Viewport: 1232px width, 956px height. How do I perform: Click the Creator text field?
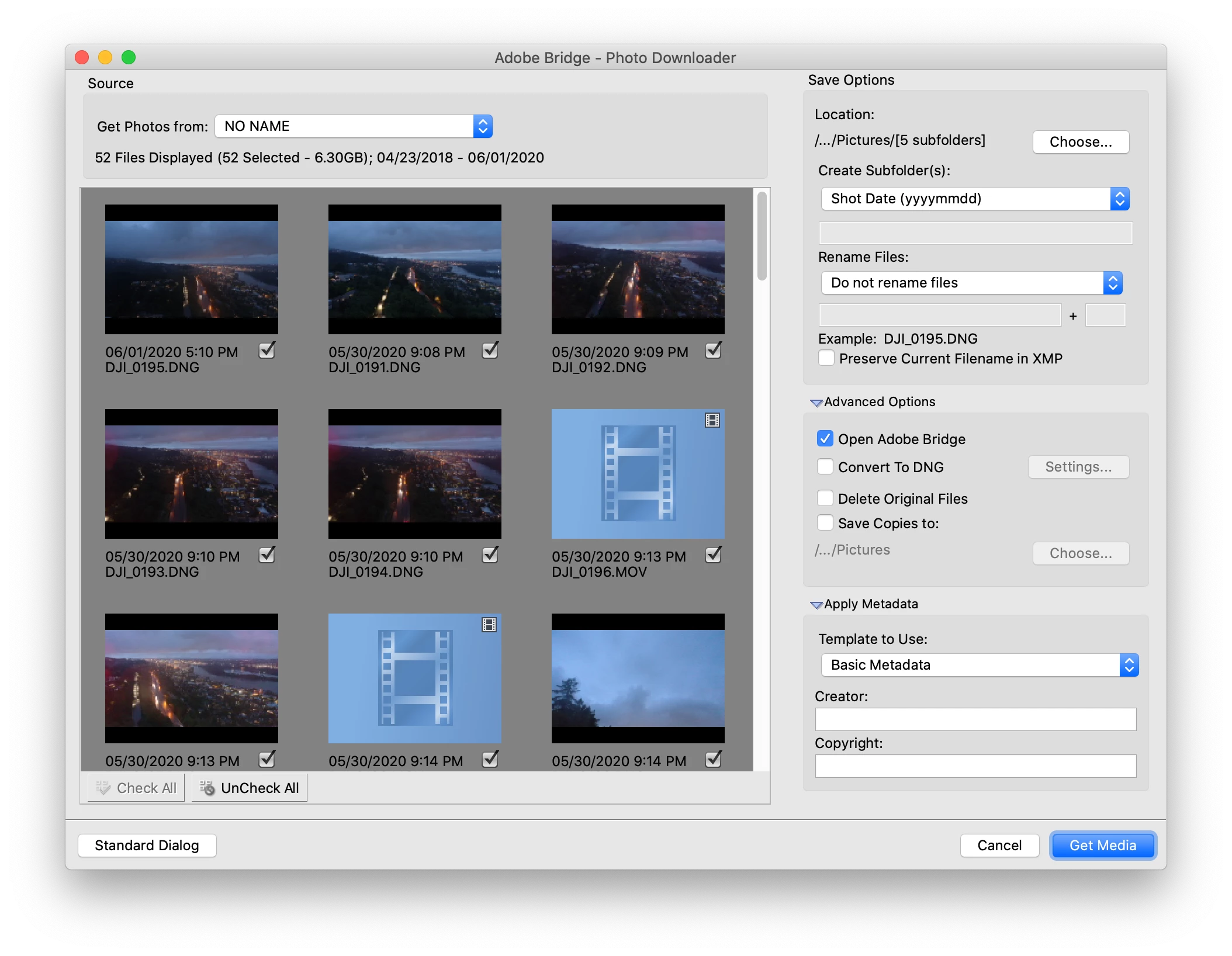click(x=975, y=719)
